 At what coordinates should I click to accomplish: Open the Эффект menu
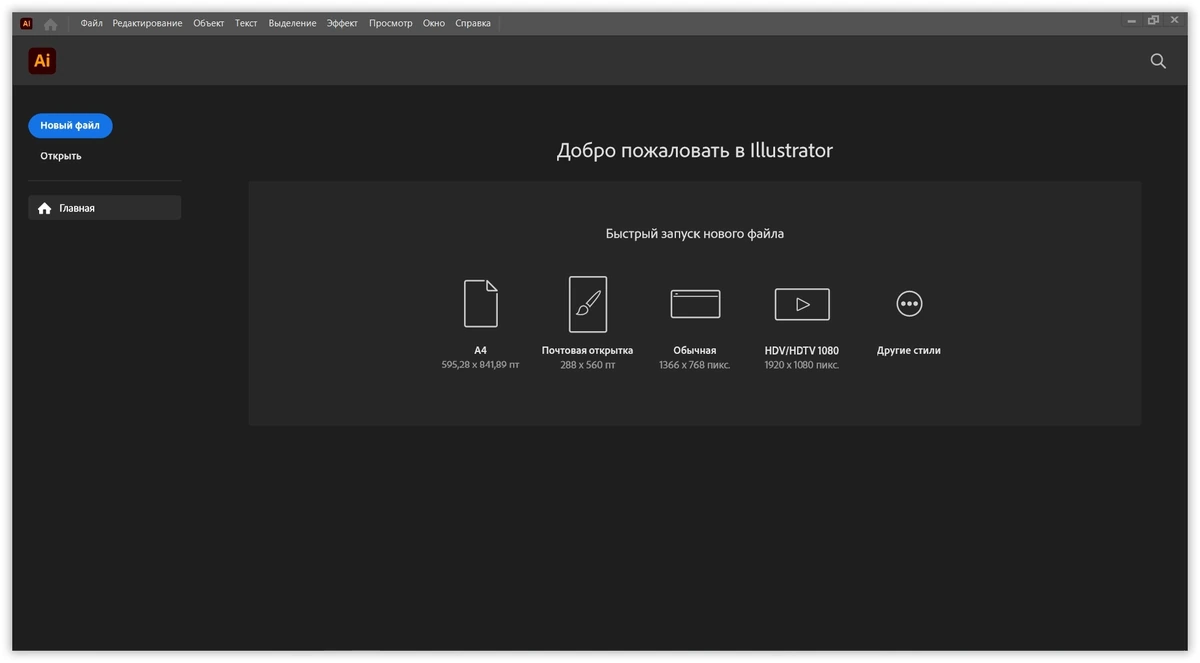pyautogui.click(x=342, y=23)
